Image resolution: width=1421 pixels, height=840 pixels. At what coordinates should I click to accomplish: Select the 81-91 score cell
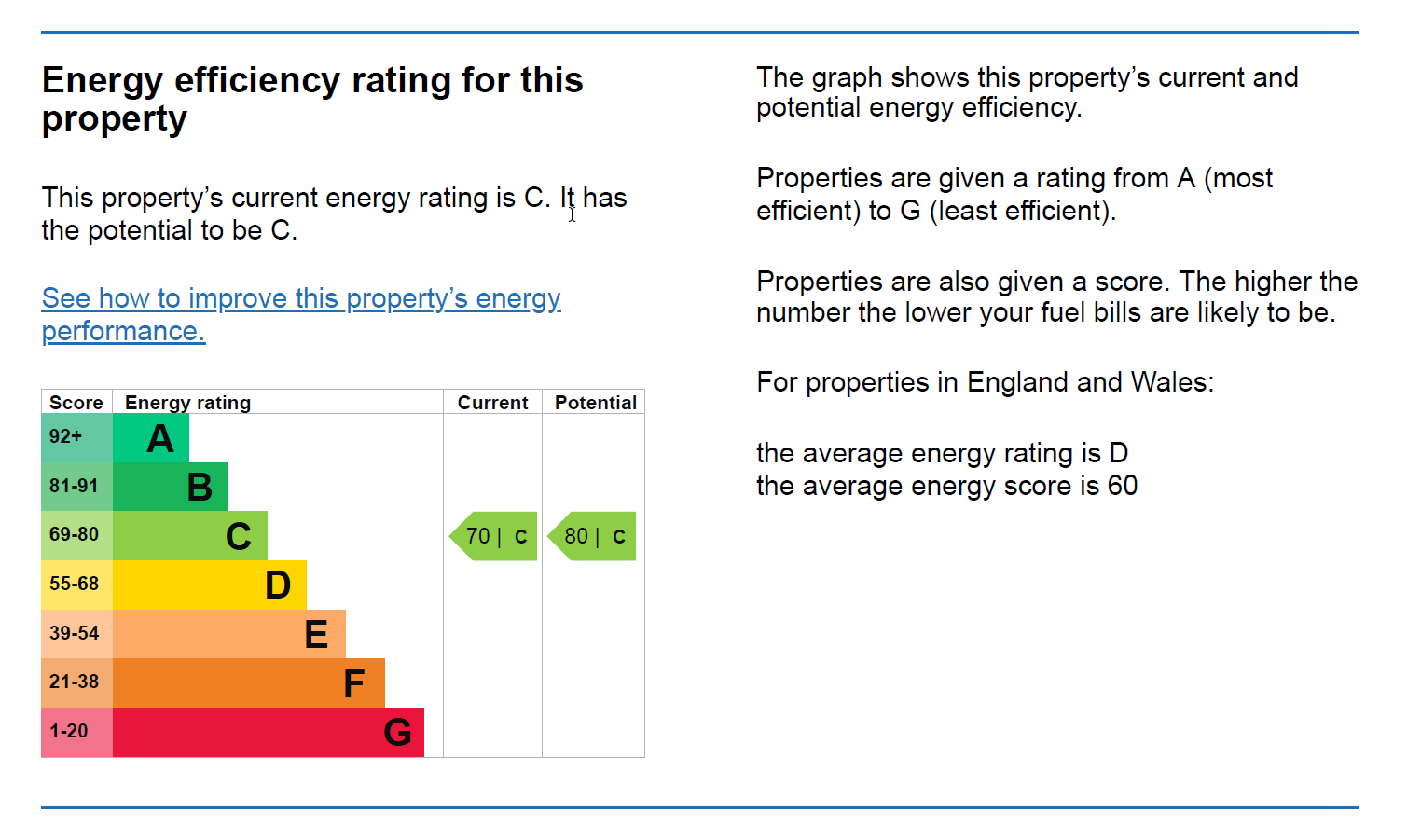pyautogui.click(x=77, y=487)
